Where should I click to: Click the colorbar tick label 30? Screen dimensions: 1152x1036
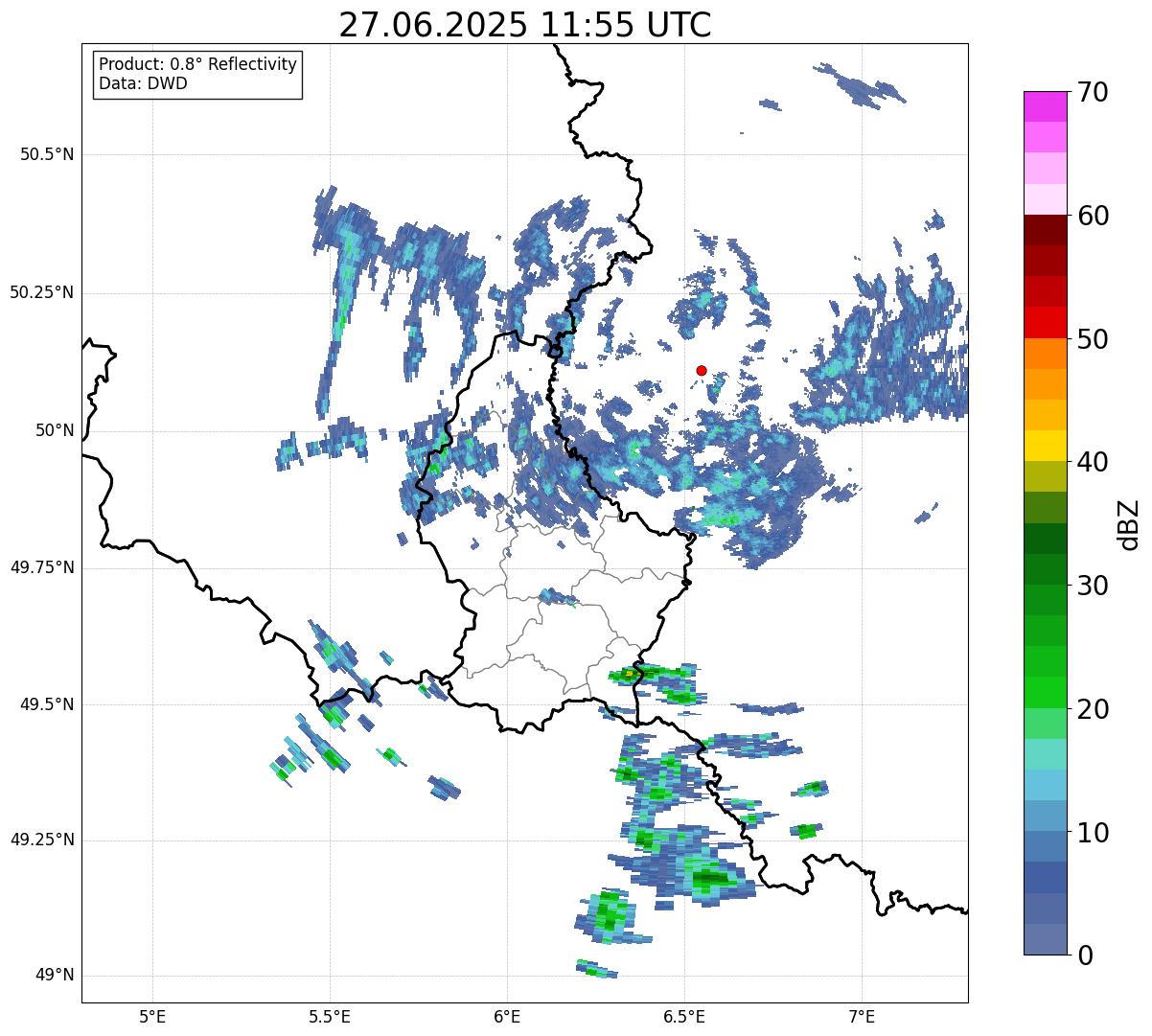[x=1093, y=586]
